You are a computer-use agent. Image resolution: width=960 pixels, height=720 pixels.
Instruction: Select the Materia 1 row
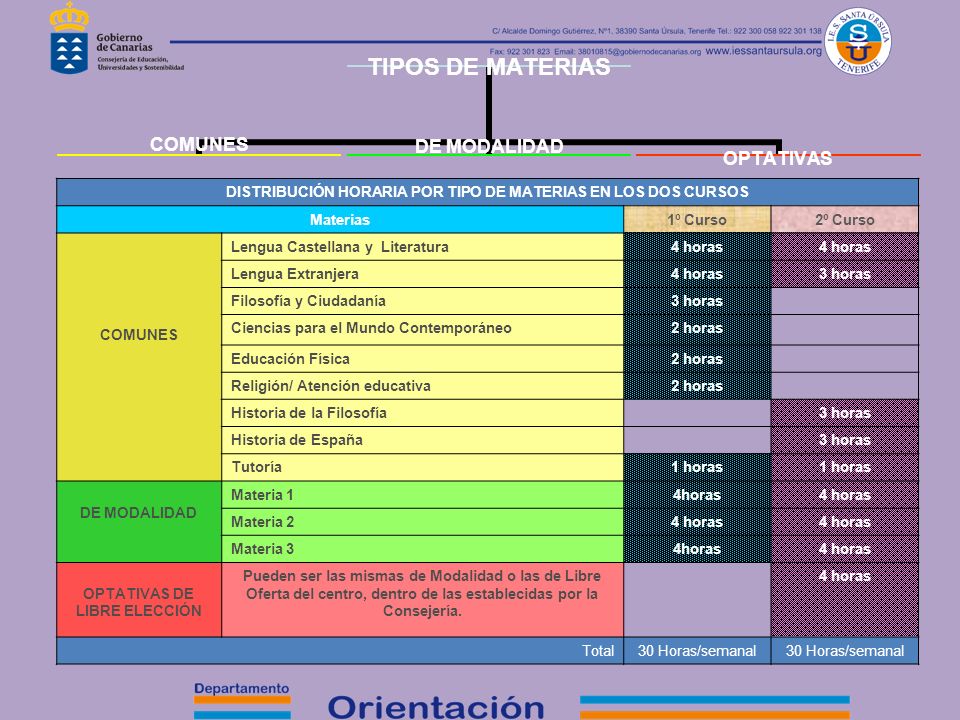(422, 495)
